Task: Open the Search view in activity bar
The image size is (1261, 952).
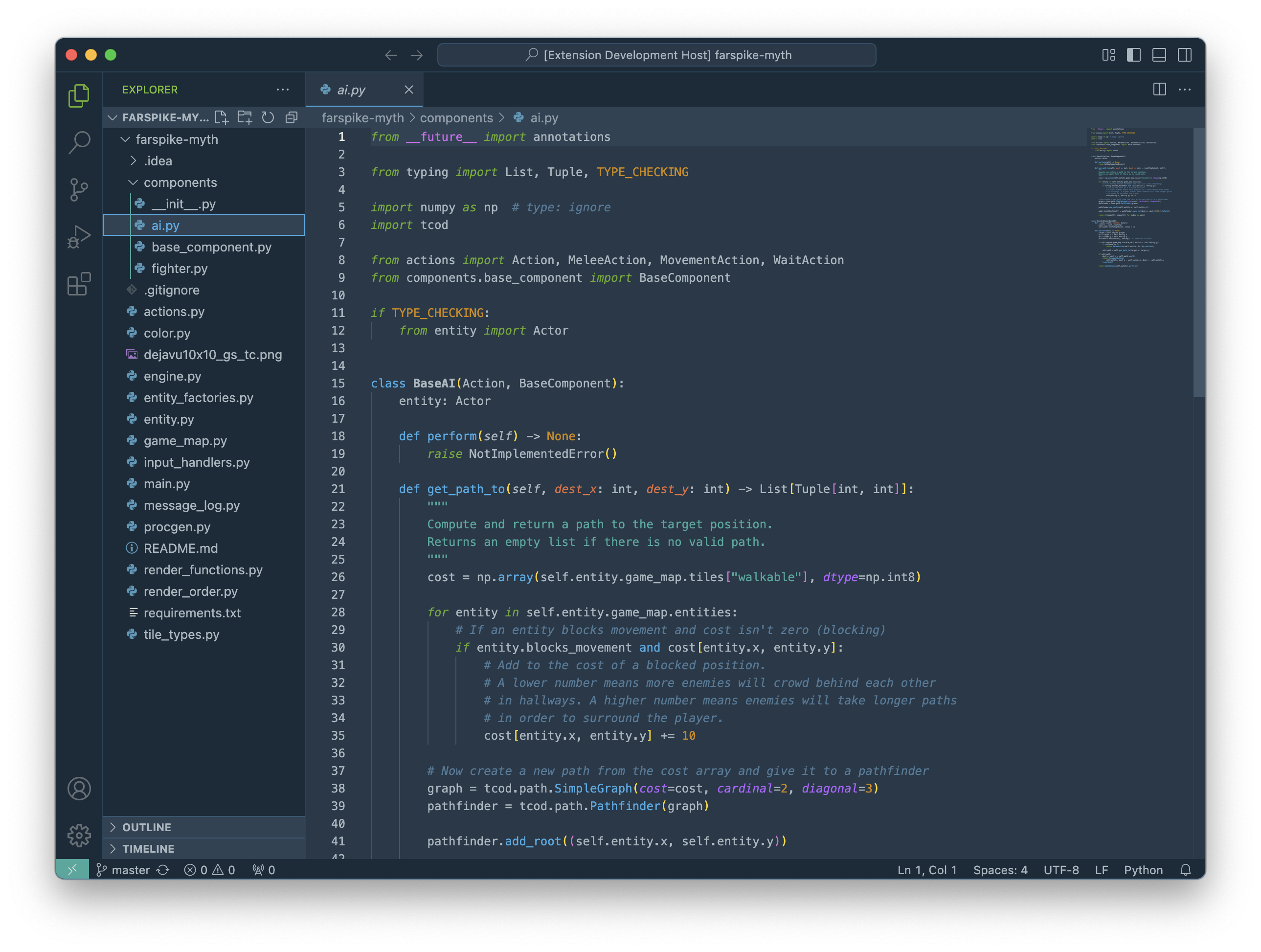Action: (x=79, y=142)
